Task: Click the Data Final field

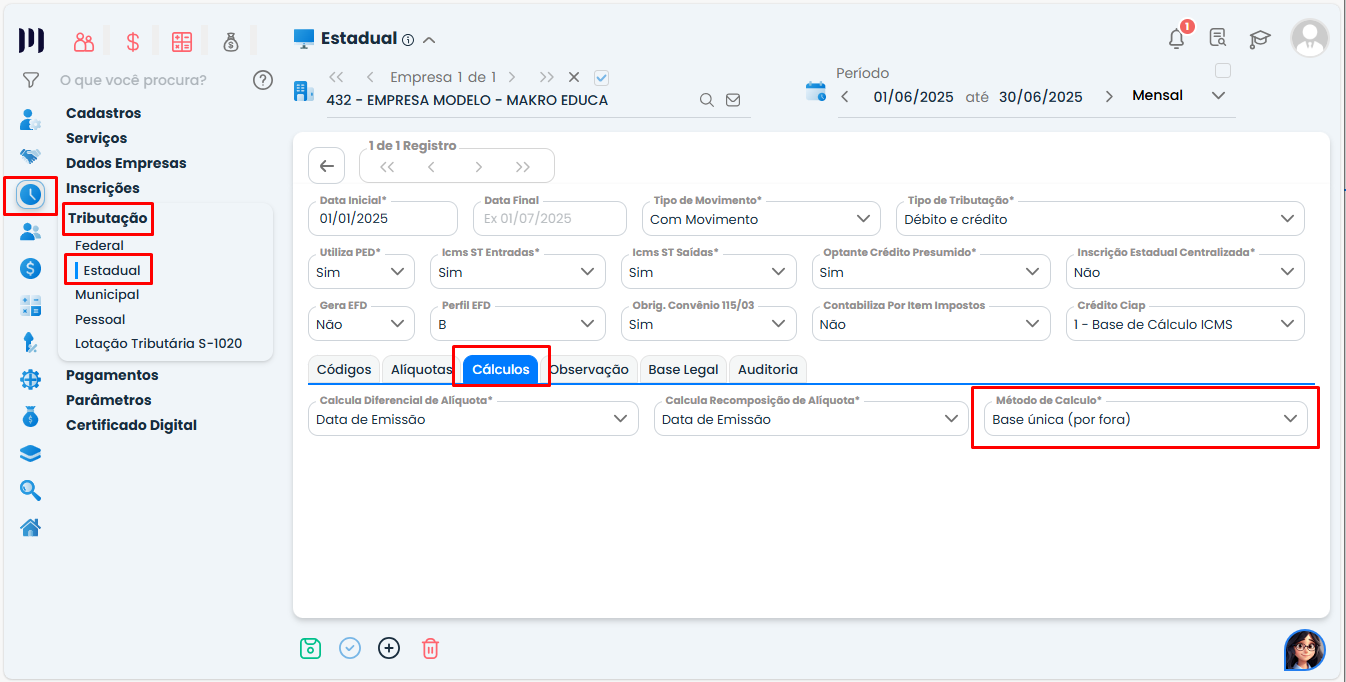Action: click(549, 218)
